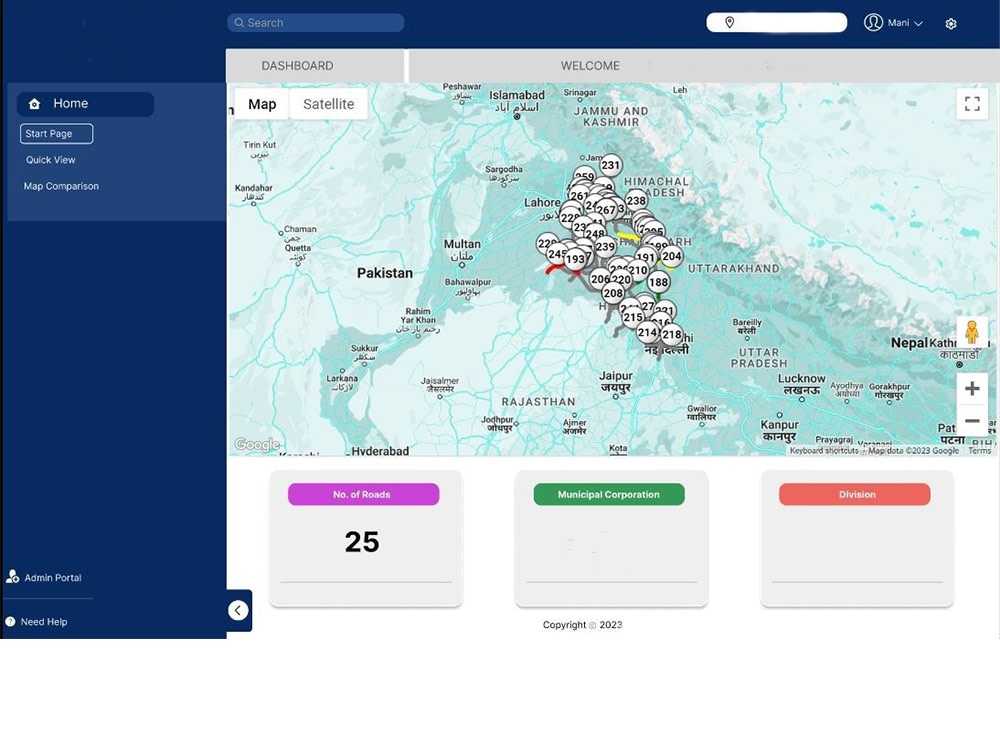Zoom out using the minus button
Image resolution: width=1000 pixels, height=750 pixels.
coord(972,421)
